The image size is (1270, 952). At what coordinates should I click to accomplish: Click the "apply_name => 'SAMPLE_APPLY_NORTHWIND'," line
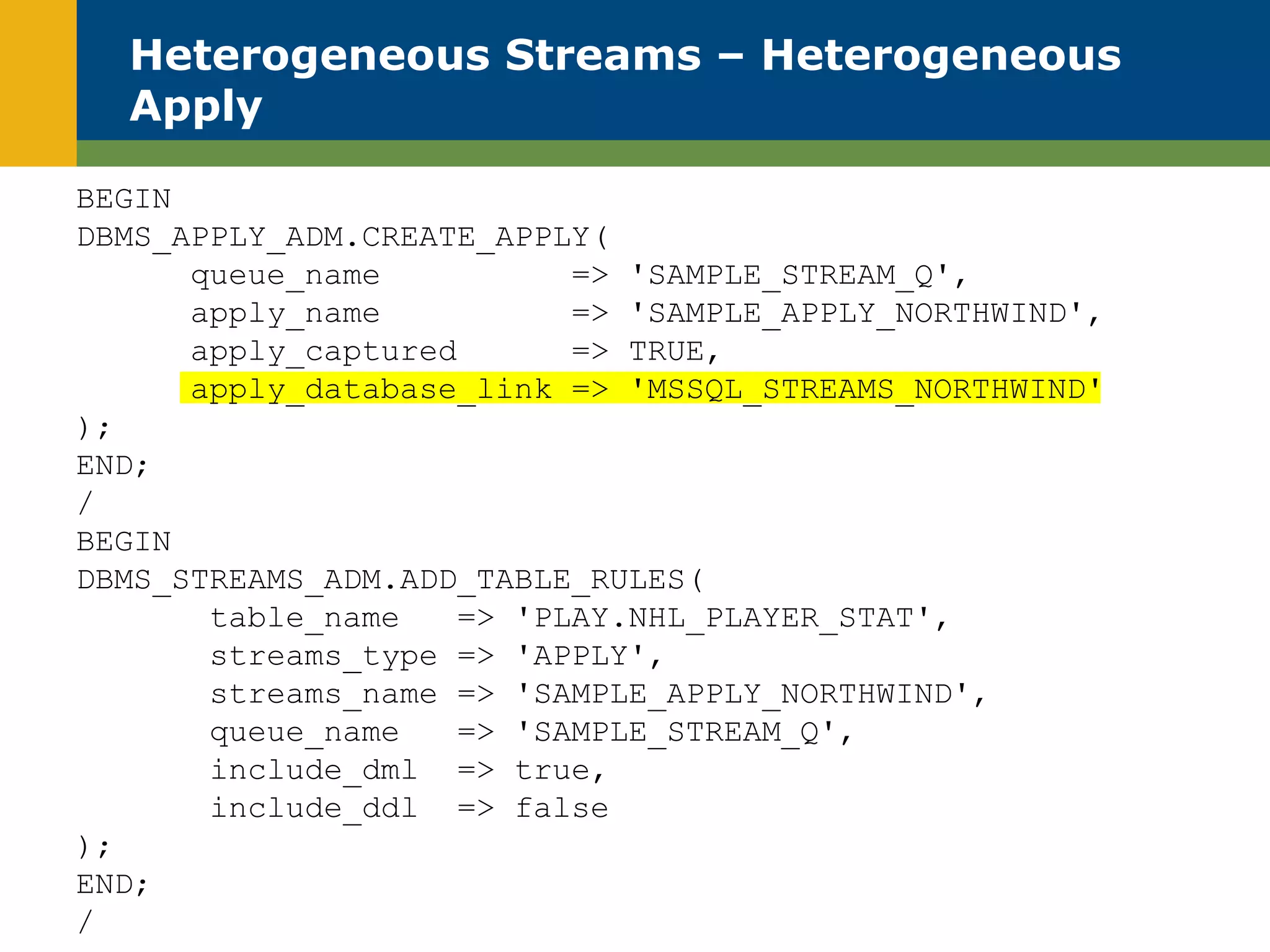(x=645, y=314)
